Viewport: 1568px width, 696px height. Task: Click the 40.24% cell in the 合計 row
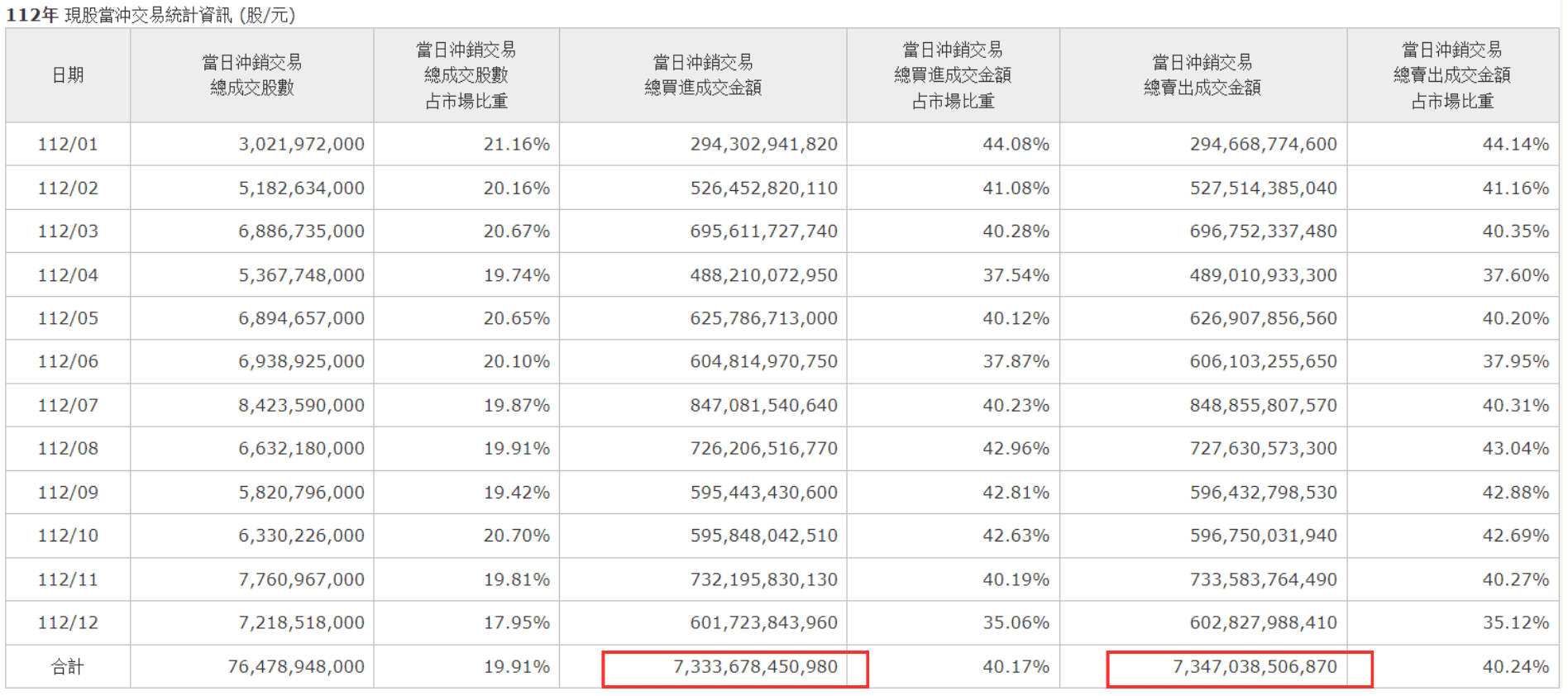point(1515,666)
